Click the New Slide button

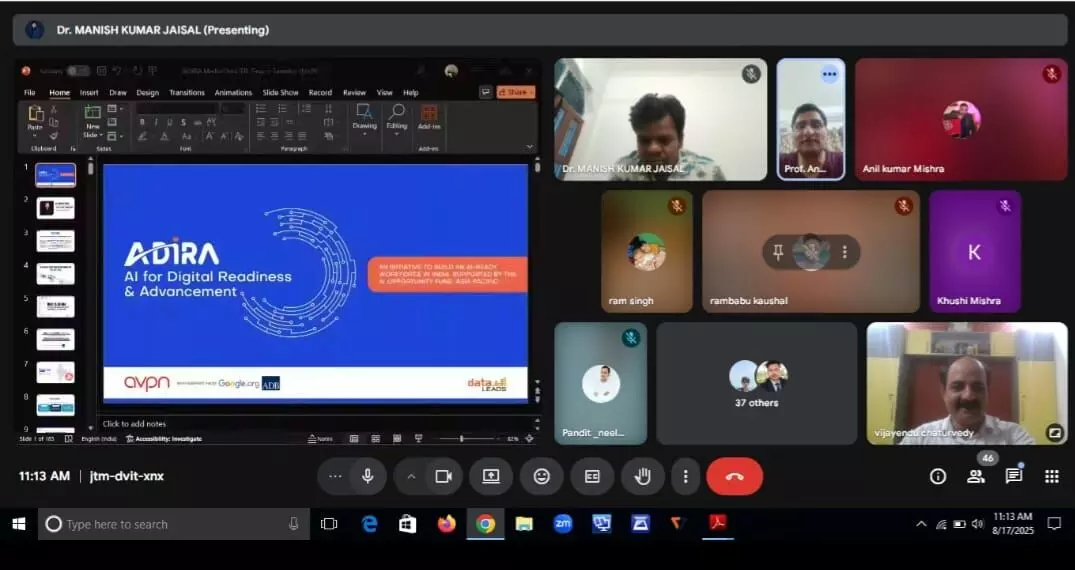pos(93,121)
